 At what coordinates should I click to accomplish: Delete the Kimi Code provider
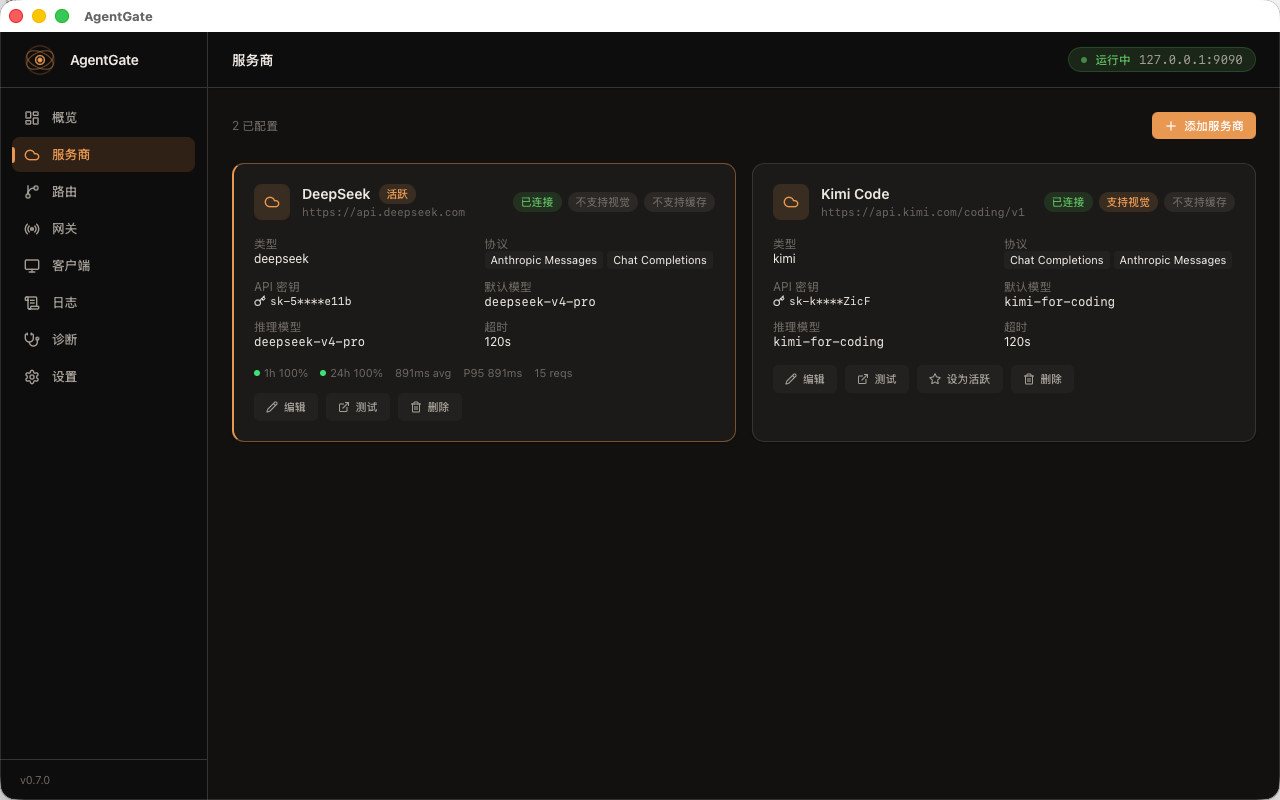pyautogui.click(x=1042, y=379)
